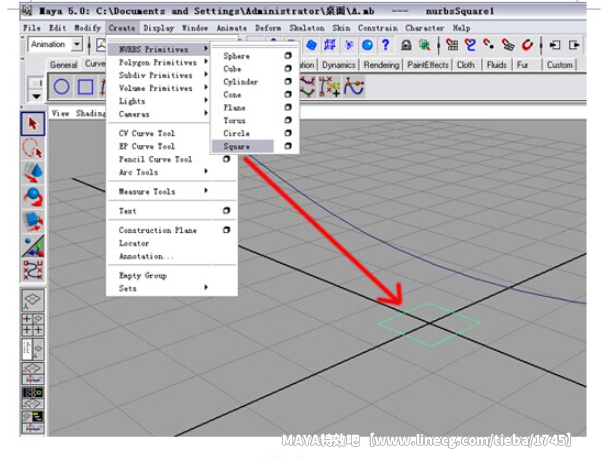
Task: Open Text option box
Action: (226, 210)
